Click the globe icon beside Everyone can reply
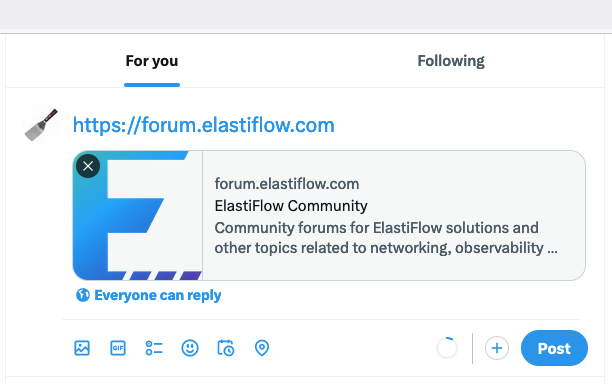 (83, 295)
